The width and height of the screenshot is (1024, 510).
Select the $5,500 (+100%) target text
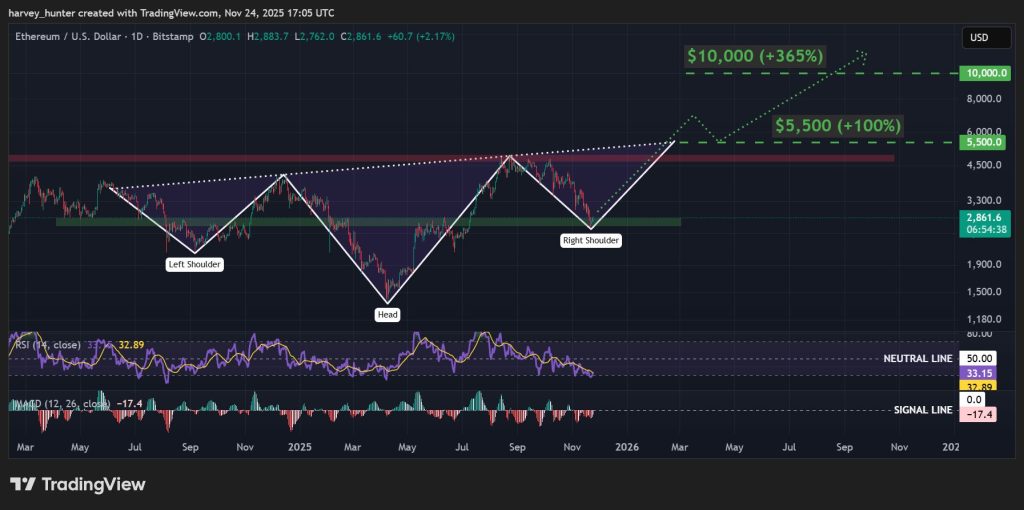pos(838,125)
